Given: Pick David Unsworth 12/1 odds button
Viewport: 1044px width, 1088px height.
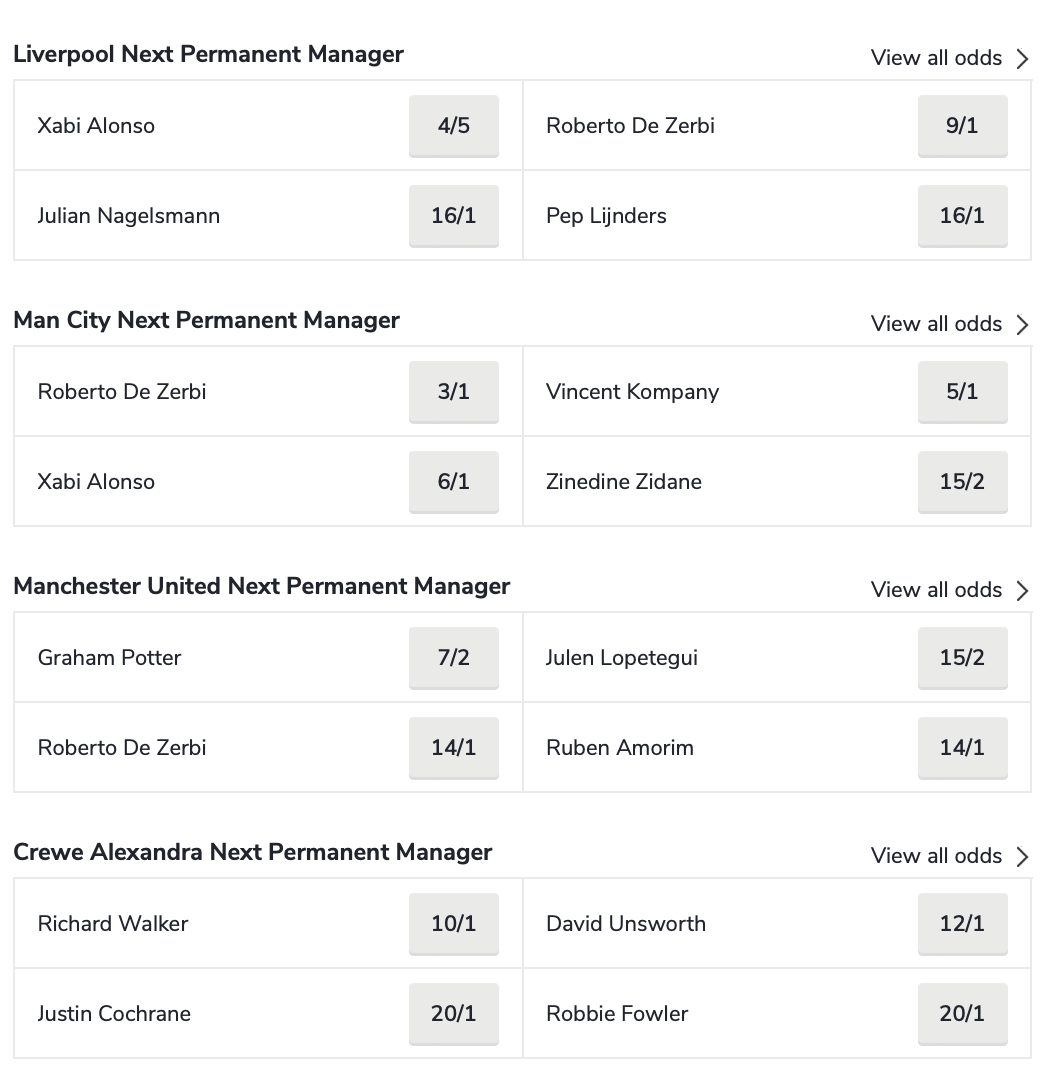Looking at the screenshot, I should (962, 924).
